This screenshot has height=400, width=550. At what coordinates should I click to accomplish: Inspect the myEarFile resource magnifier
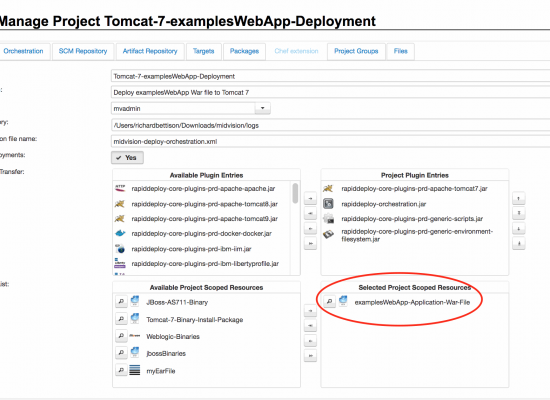[x=121, y=370]
